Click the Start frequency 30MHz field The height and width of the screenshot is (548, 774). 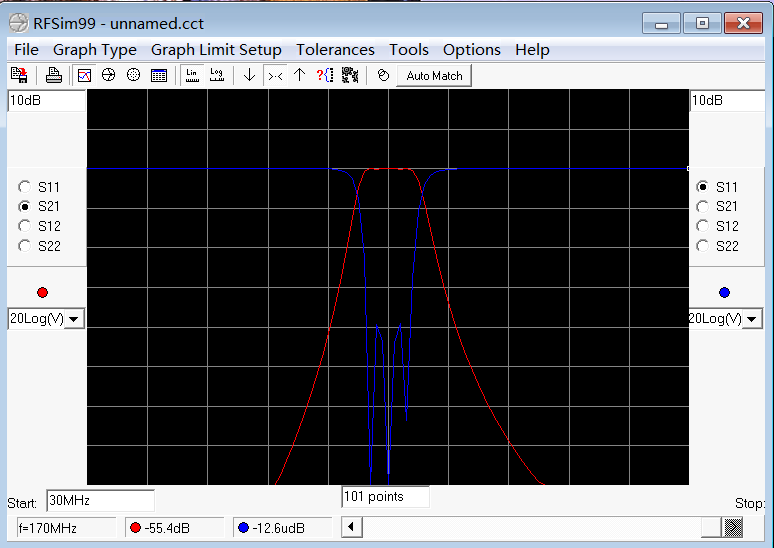tap(100, 501)
